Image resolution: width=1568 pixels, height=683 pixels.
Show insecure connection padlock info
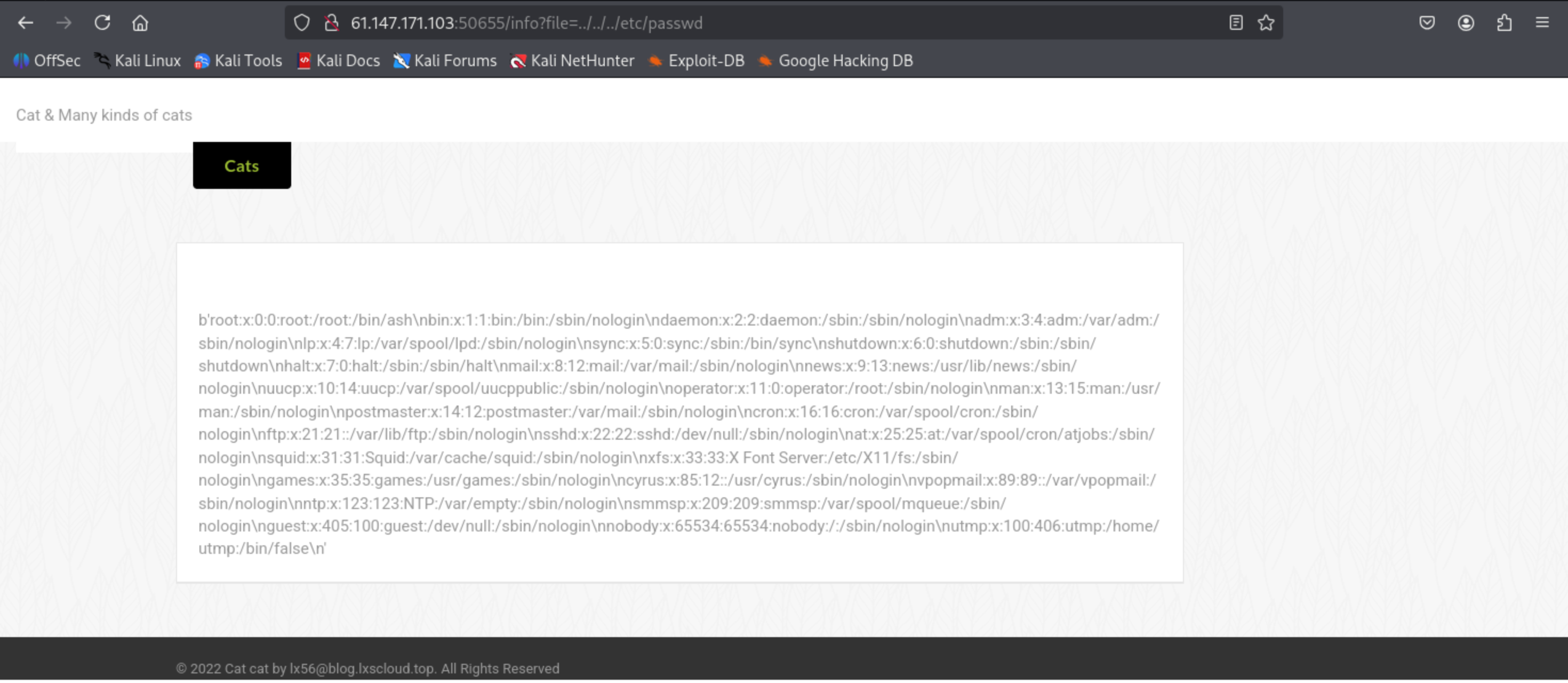pyautogui.click(x=331, y=23)
